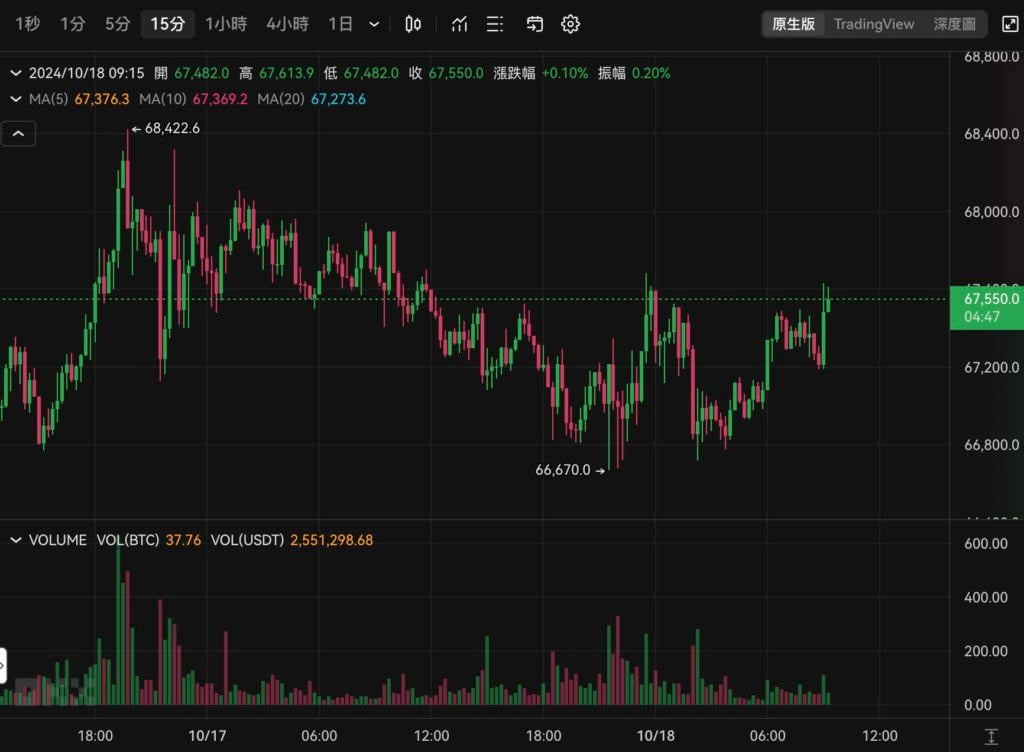This screenshot has width=1024, height=752.
Task: Switch to 深度圖 depth chart
Action: pos(954,24)
